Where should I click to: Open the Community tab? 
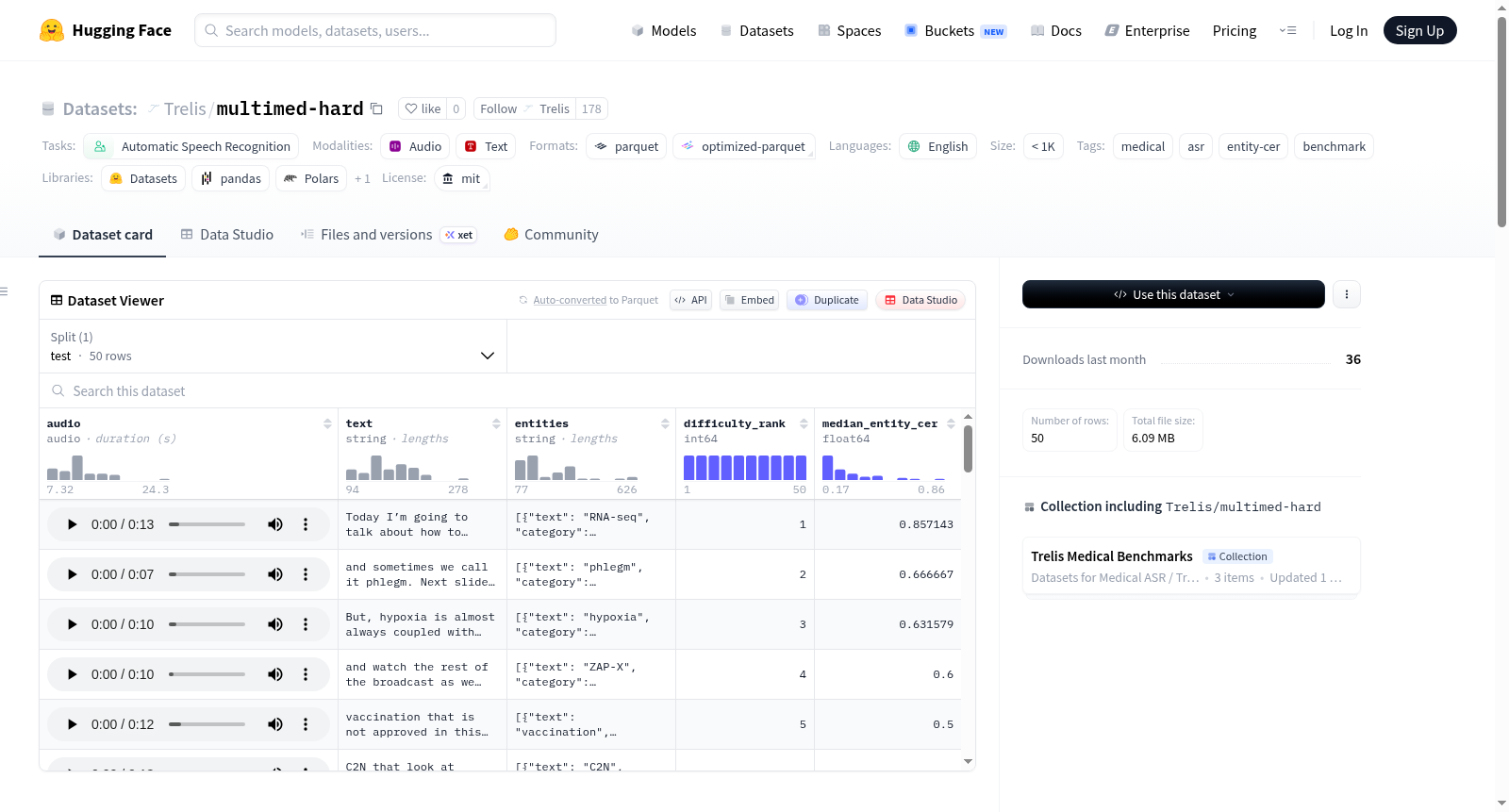point(552,235)
